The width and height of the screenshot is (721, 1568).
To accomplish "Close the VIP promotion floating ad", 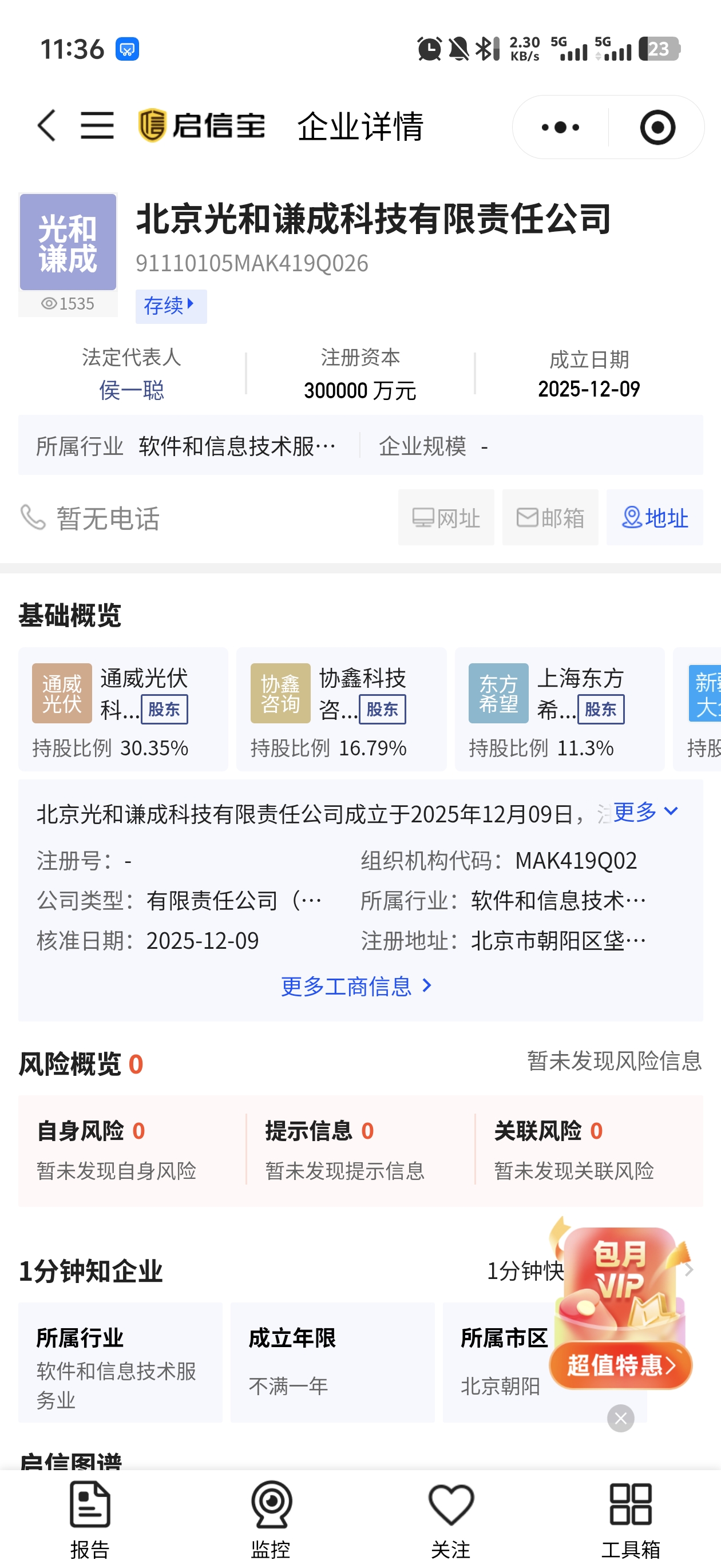I will click(x=621, y=1419).
